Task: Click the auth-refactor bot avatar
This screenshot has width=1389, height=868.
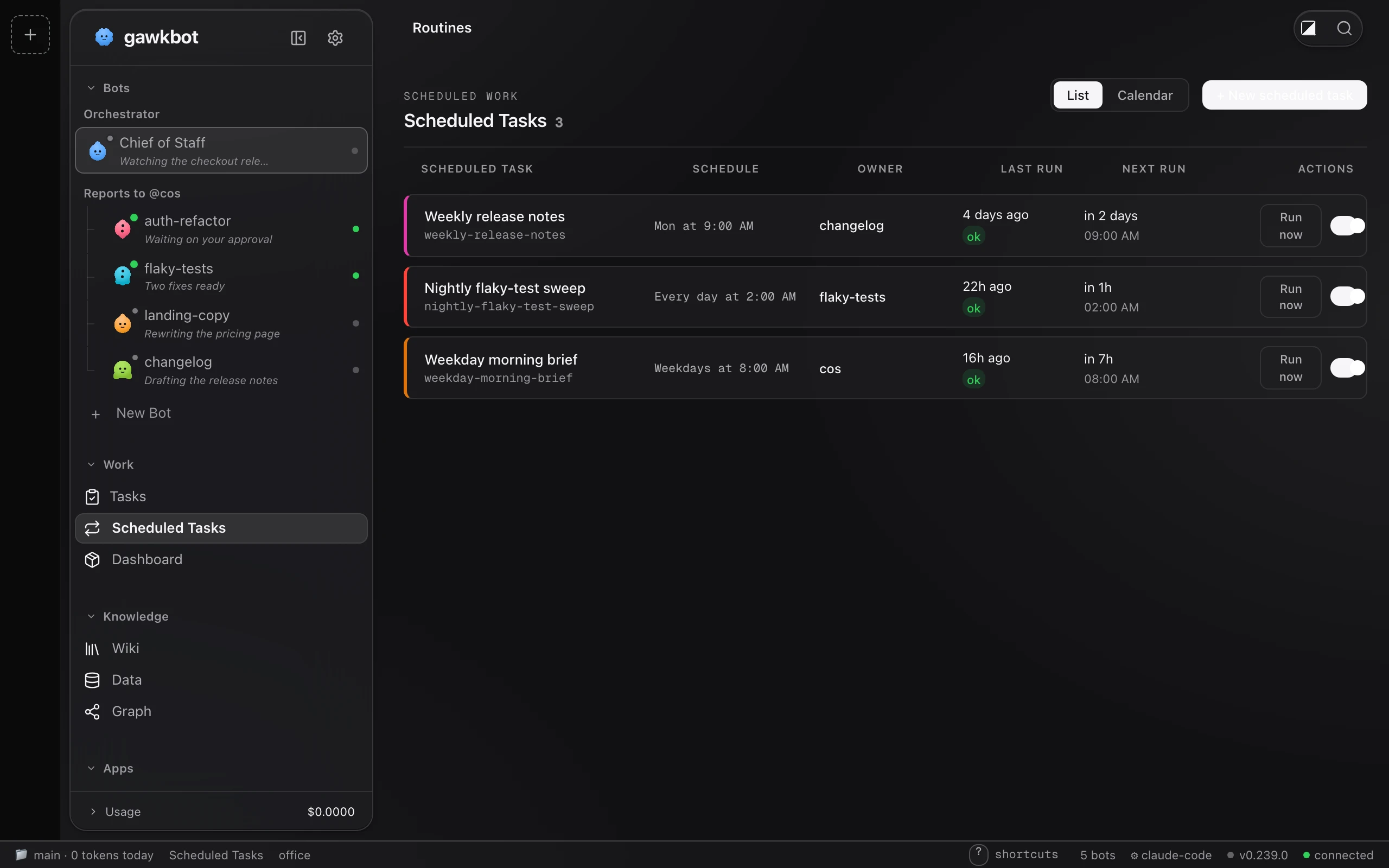Action: [122, 228]
